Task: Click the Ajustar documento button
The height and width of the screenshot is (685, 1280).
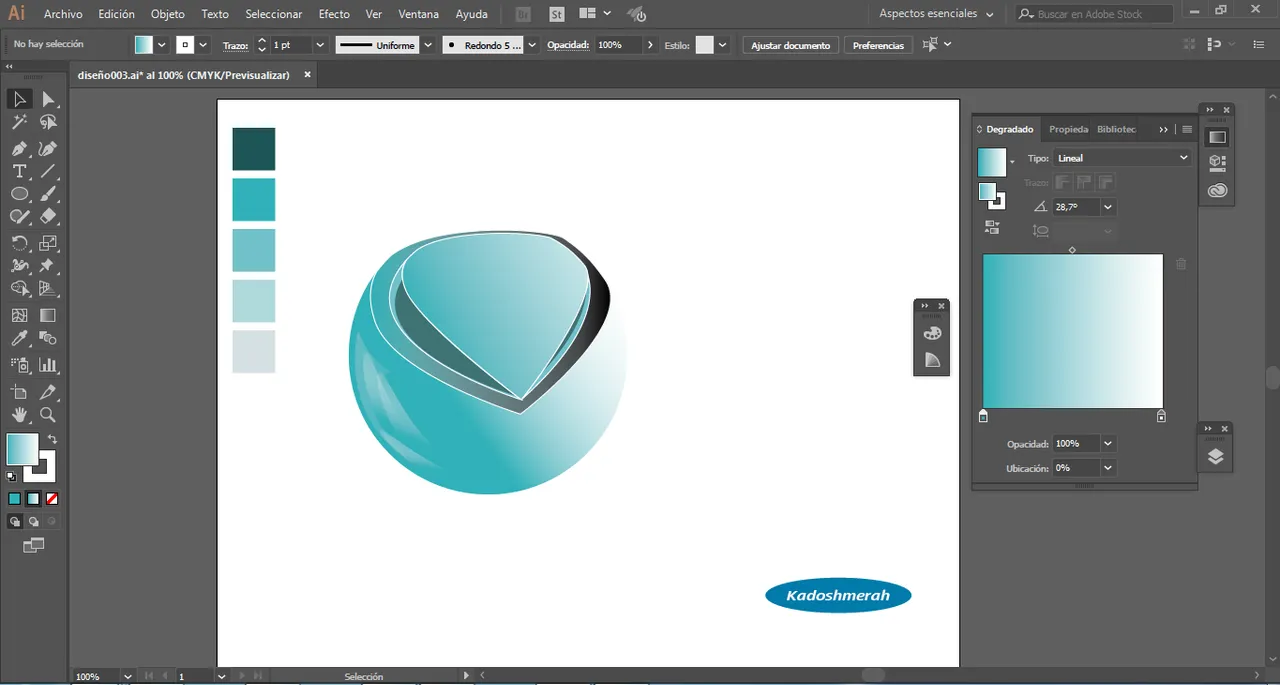Action: 790,45
